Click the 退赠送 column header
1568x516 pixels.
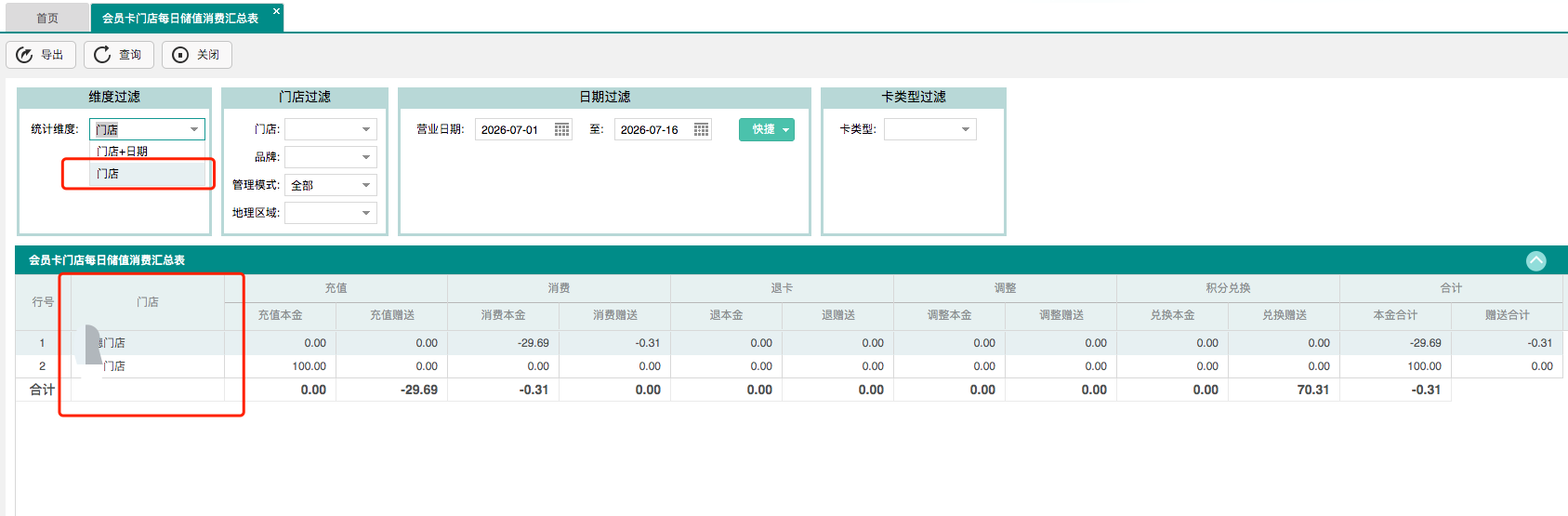(x=838, y=315)
